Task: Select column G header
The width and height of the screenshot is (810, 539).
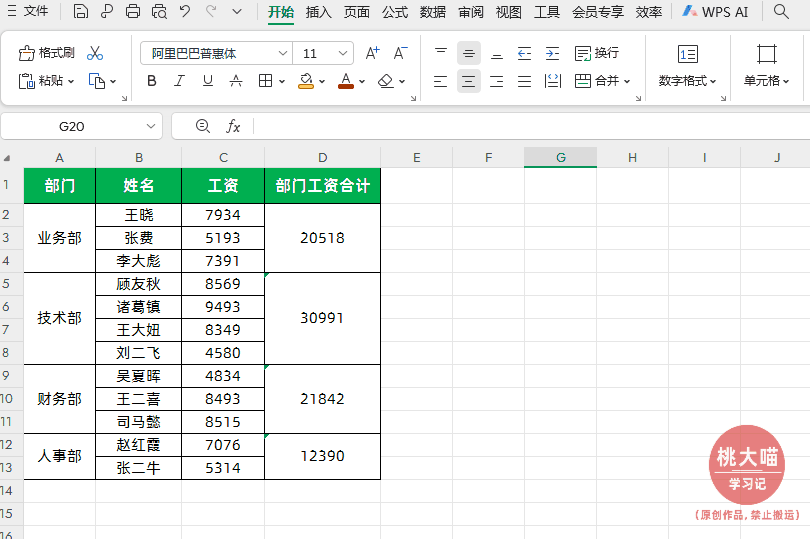Action: point(560,157)
